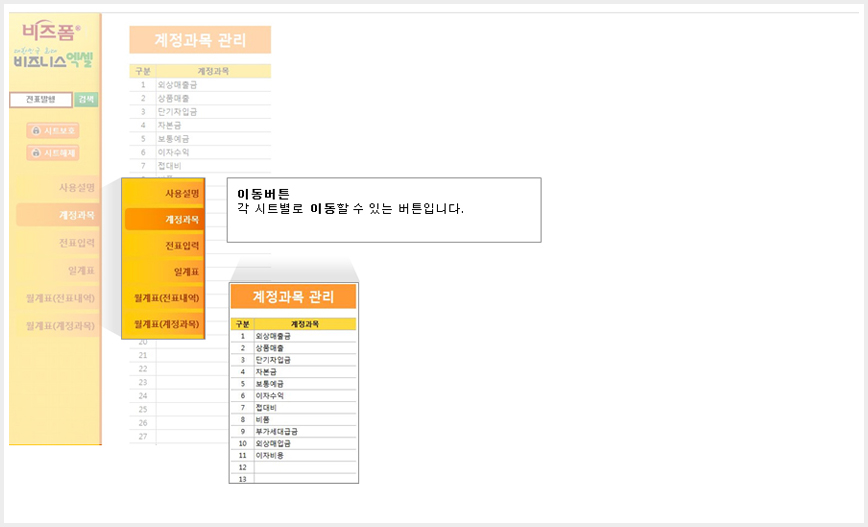Screen dimensions: 868x527
Task: Select 비품 in the enlarged table
Action: pyautogui.click(x=262, y=420)
